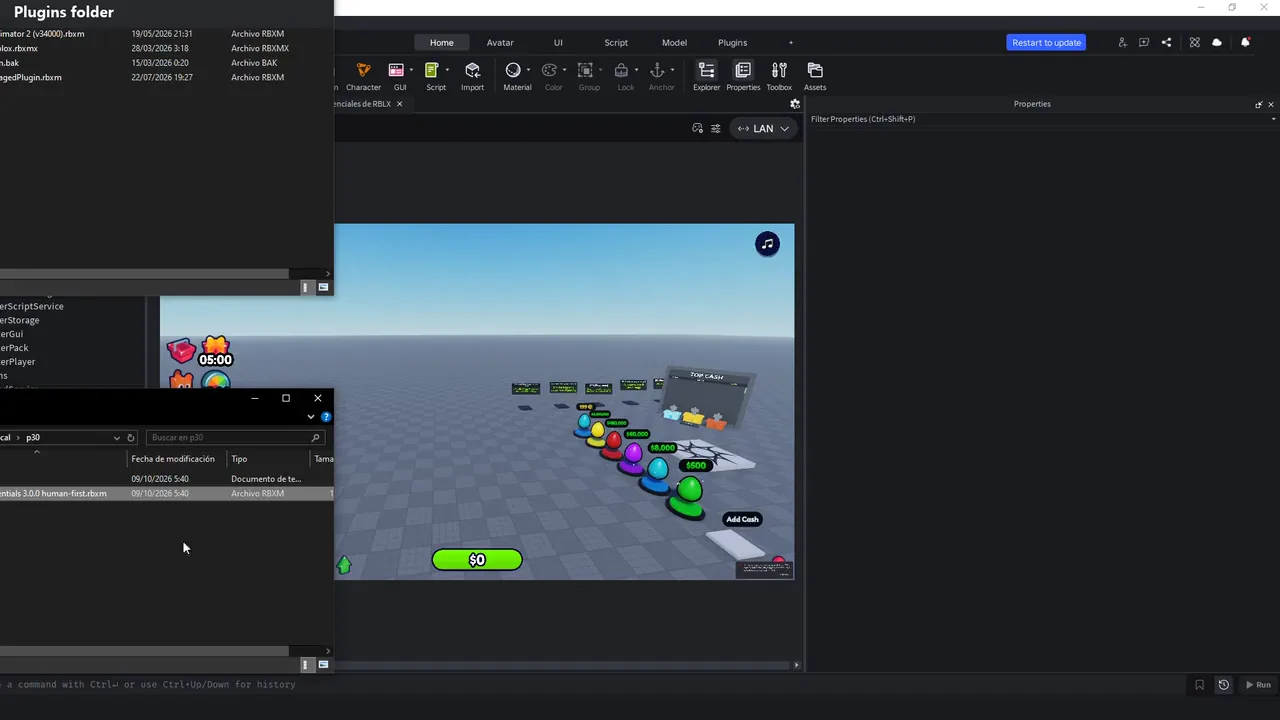The width and height of the screenshot is (1280, 720).
Task: Select the human-first.rbxm file row
Action: (166, 493)
